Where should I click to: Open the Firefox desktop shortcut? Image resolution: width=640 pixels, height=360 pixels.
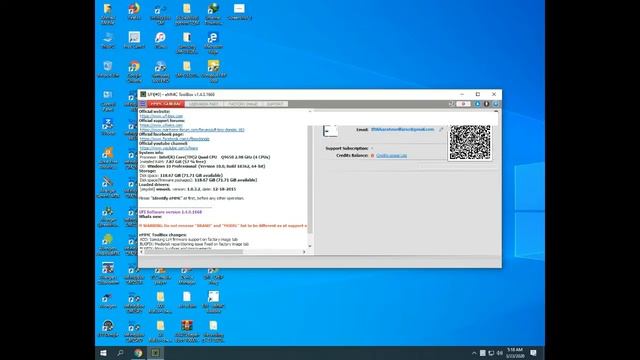(x=134, y=12)
